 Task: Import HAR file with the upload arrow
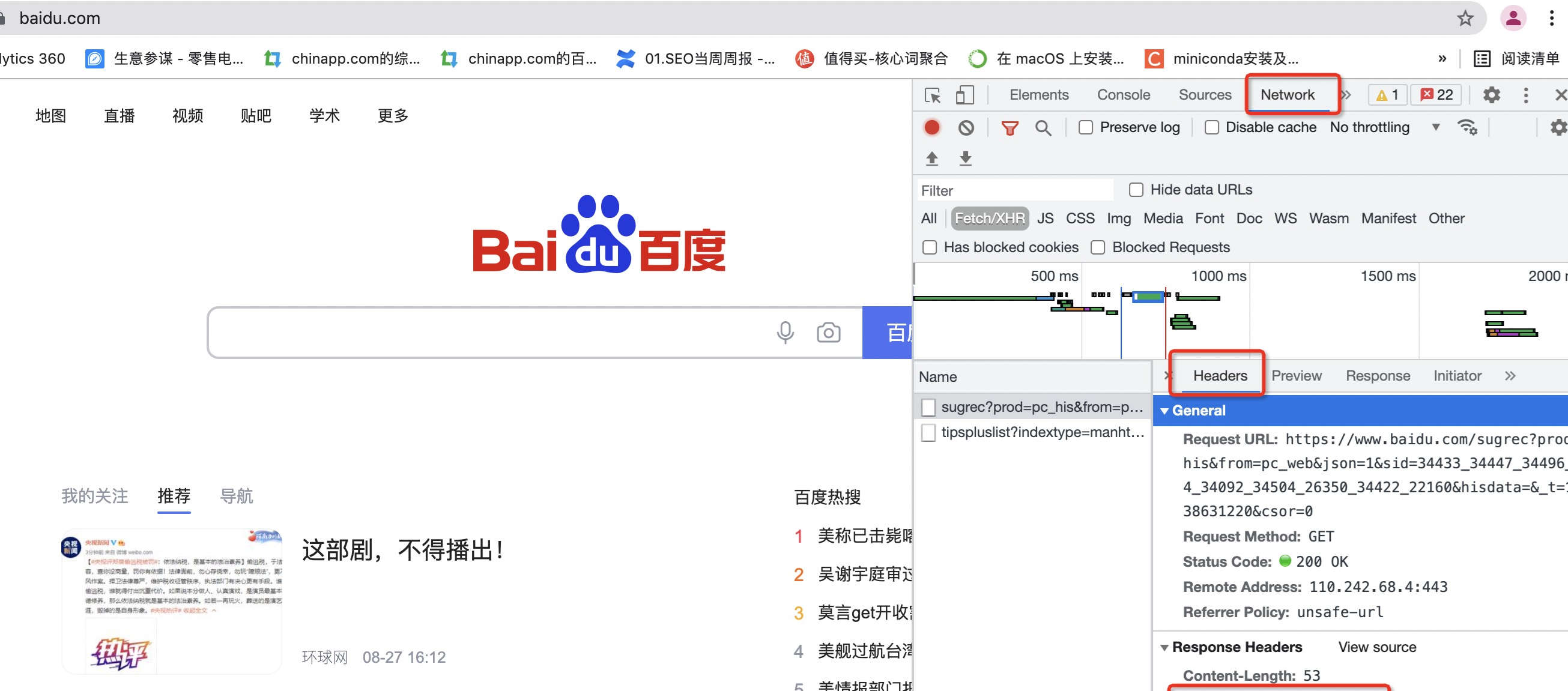click(931, 158)
